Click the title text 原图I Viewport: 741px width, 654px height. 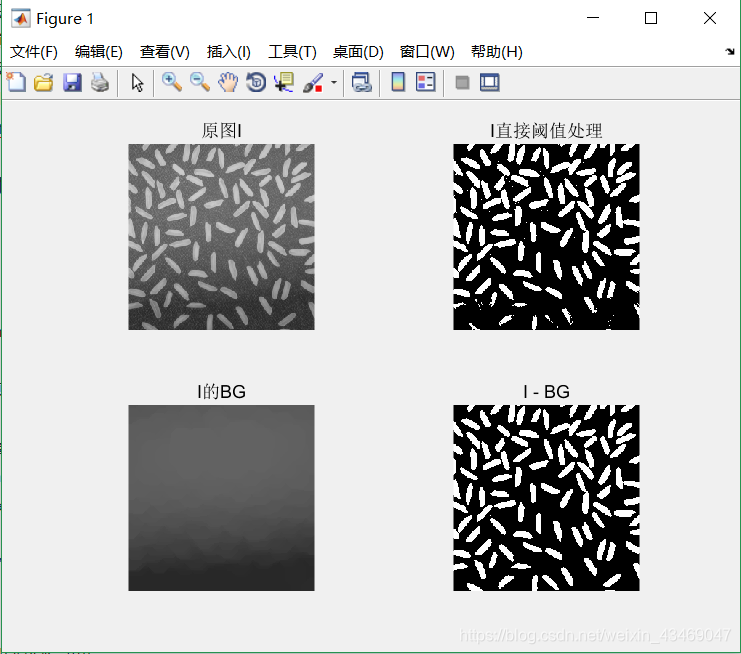pos(222,130)
